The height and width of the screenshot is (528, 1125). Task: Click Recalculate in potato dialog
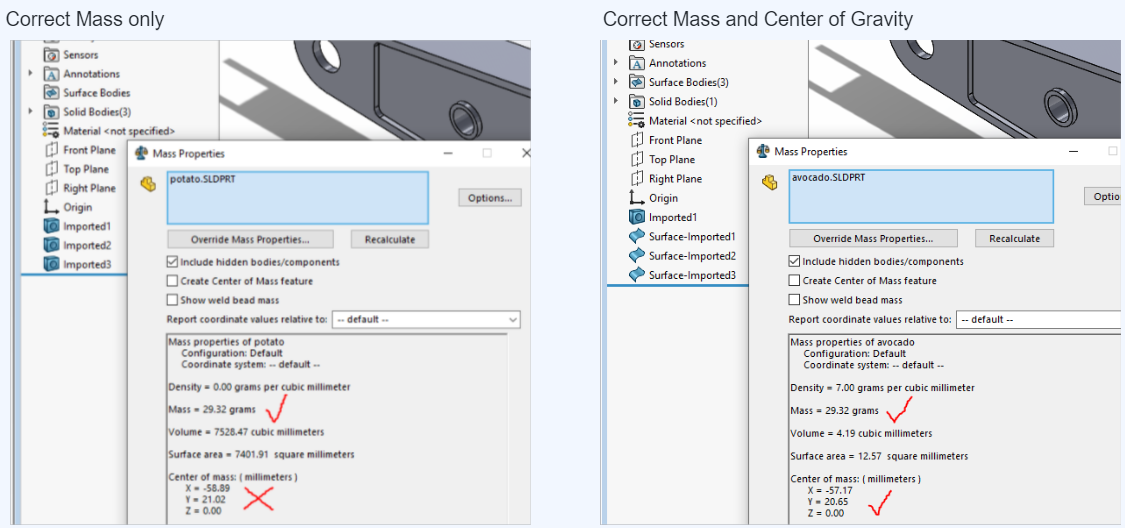[390, 239]
